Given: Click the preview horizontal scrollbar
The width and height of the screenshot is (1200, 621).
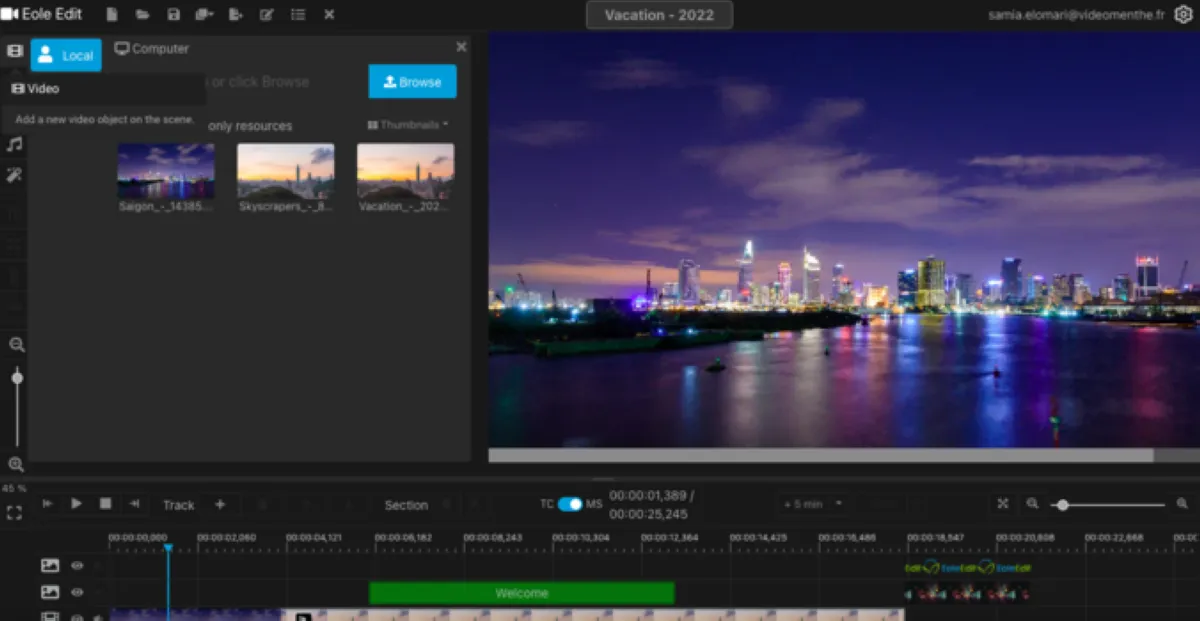Looking at the screenshot, I should [821, 455].
